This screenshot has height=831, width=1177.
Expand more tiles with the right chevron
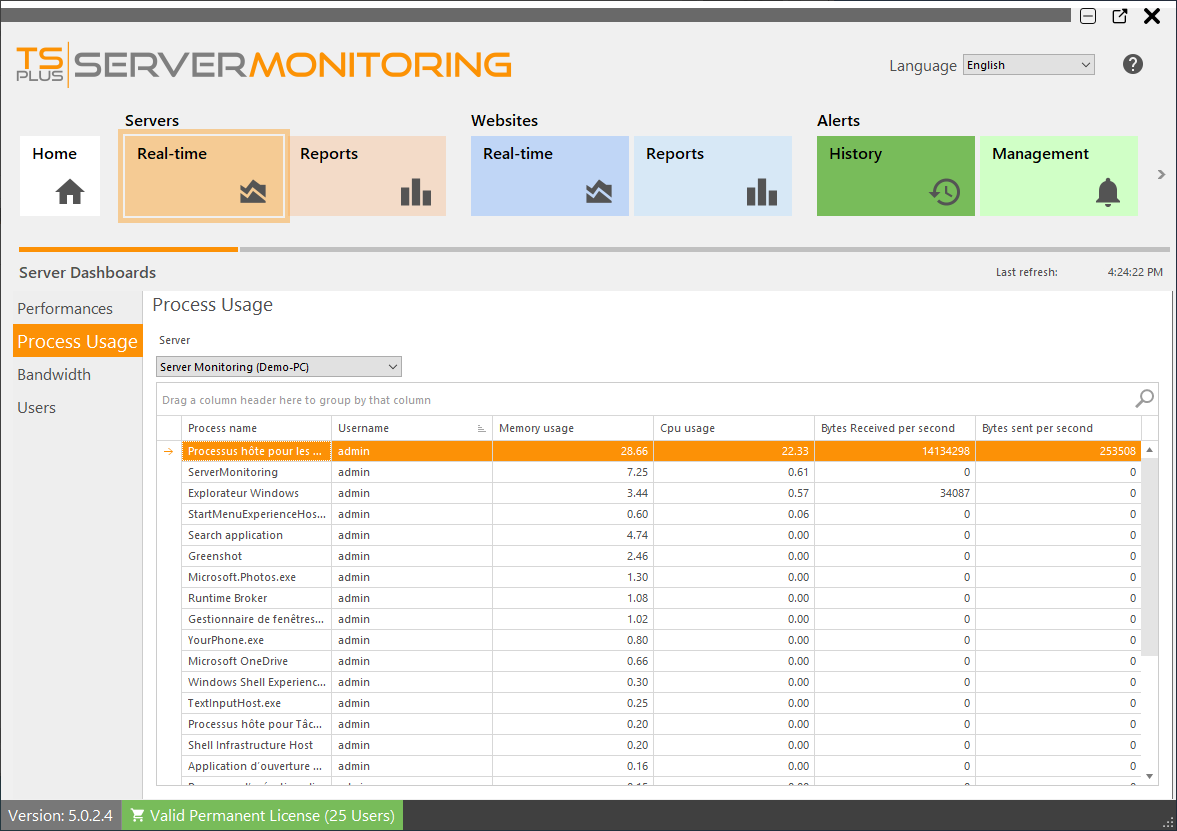coord(1160,173)
